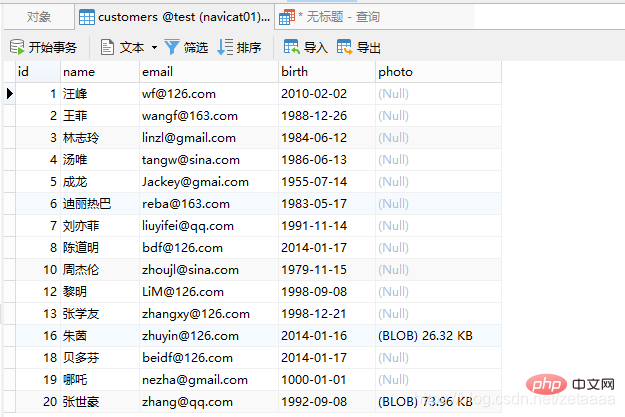The height and width of the screenshot is (417, 625).
Task: Select the birth cell 1983-05-17
Action: click(x=327, y=204)
